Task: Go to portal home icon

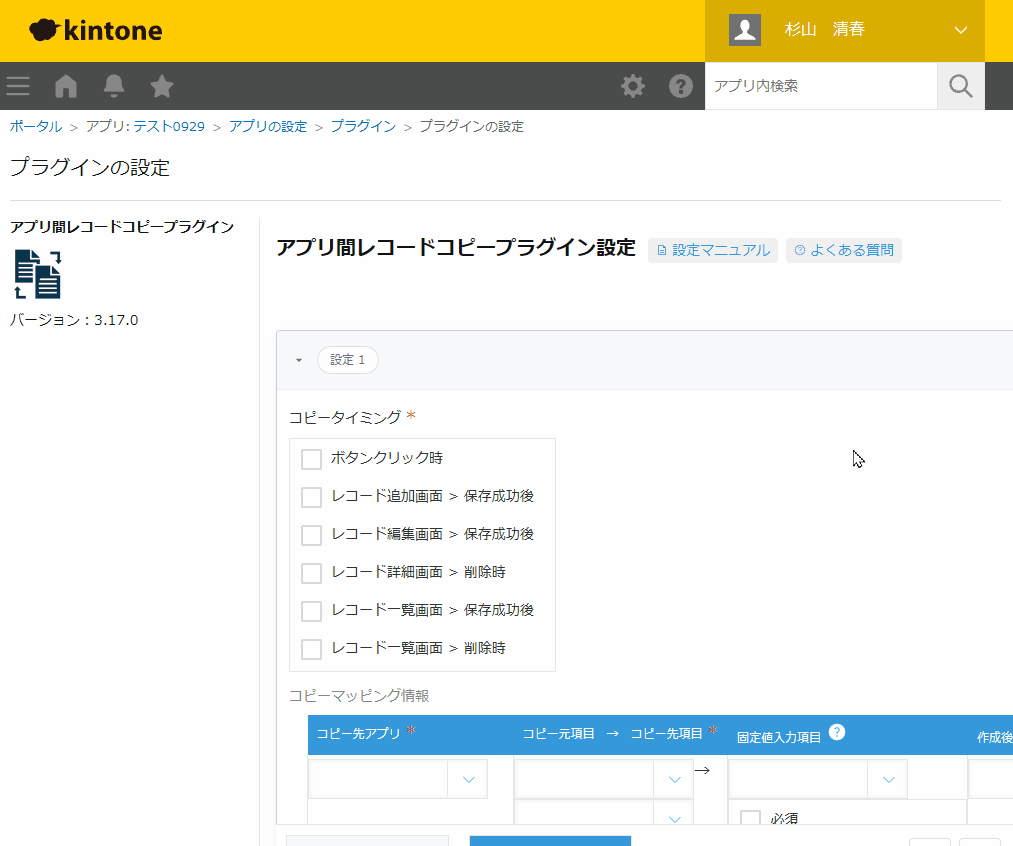Action: (x=66, y=86)
